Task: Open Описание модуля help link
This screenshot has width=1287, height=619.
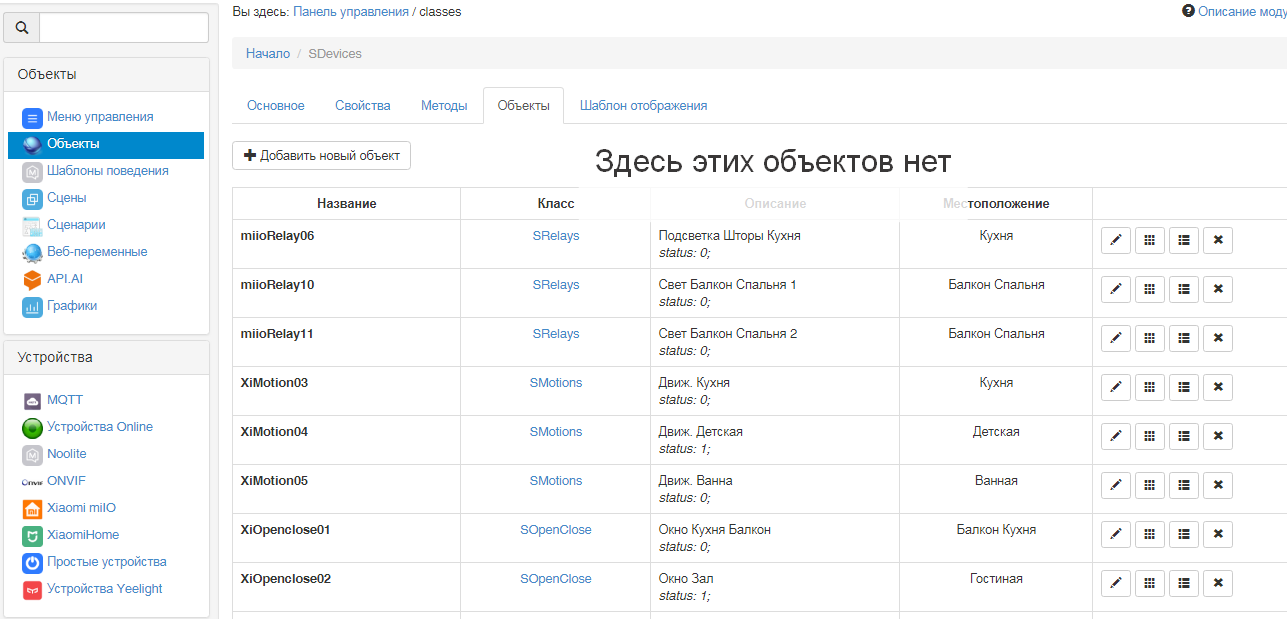Action: pyautogui.click(x=1240, y=11)
